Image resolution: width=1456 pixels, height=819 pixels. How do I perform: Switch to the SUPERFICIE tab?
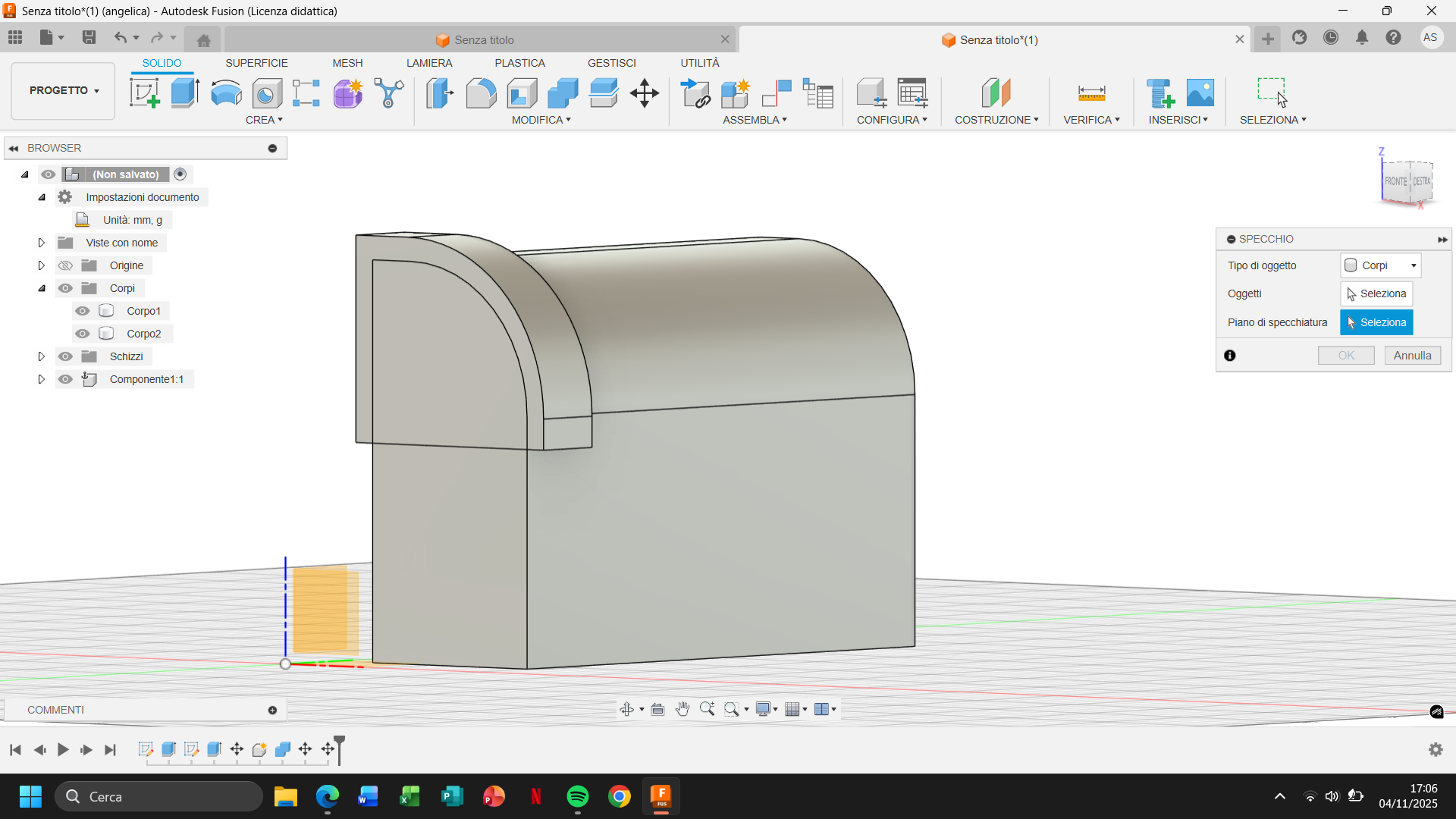[256, 63]
